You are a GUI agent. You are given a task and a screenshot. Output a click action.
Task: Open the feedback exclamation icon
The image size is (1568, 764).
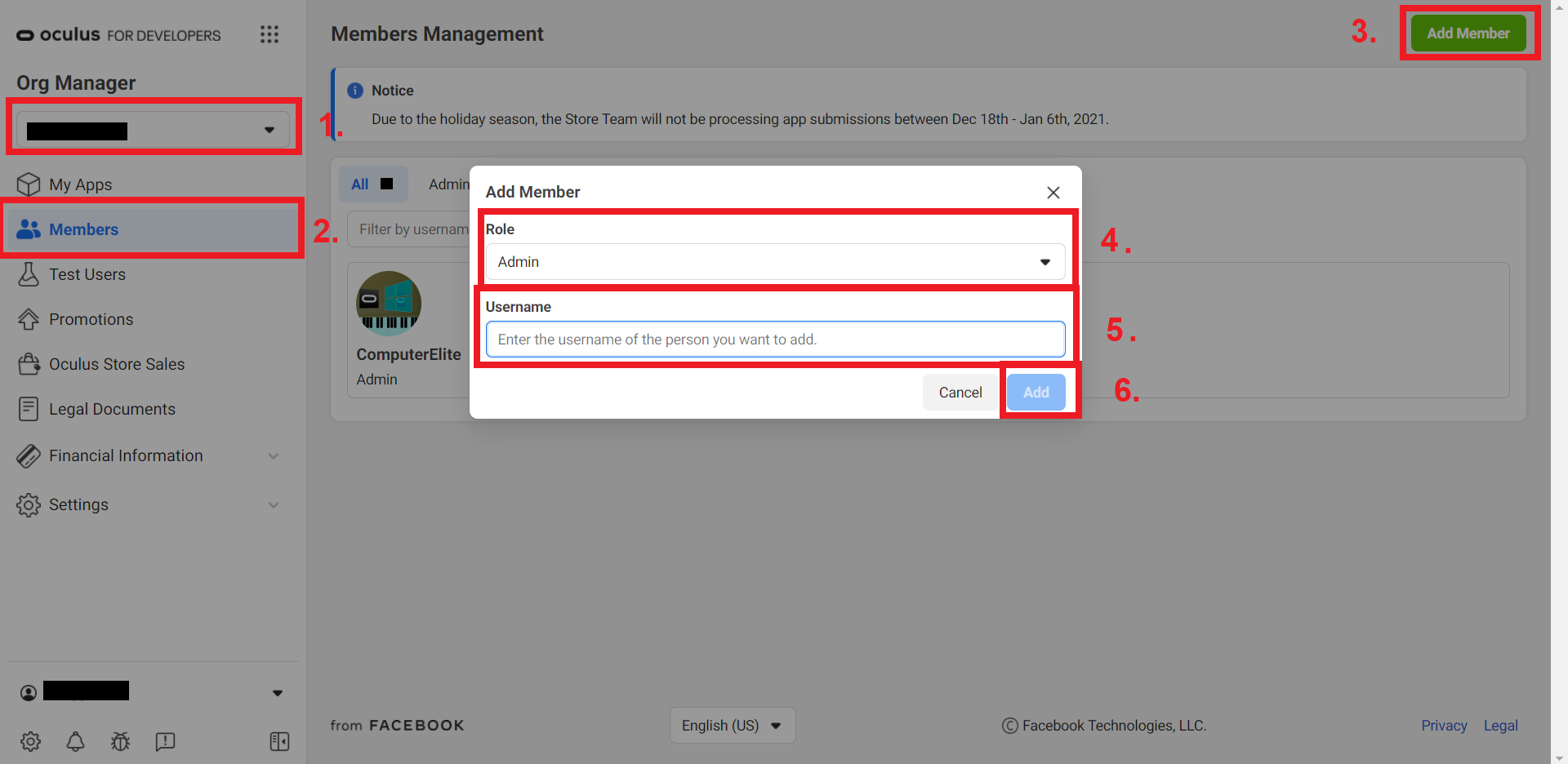pos(165,741)
